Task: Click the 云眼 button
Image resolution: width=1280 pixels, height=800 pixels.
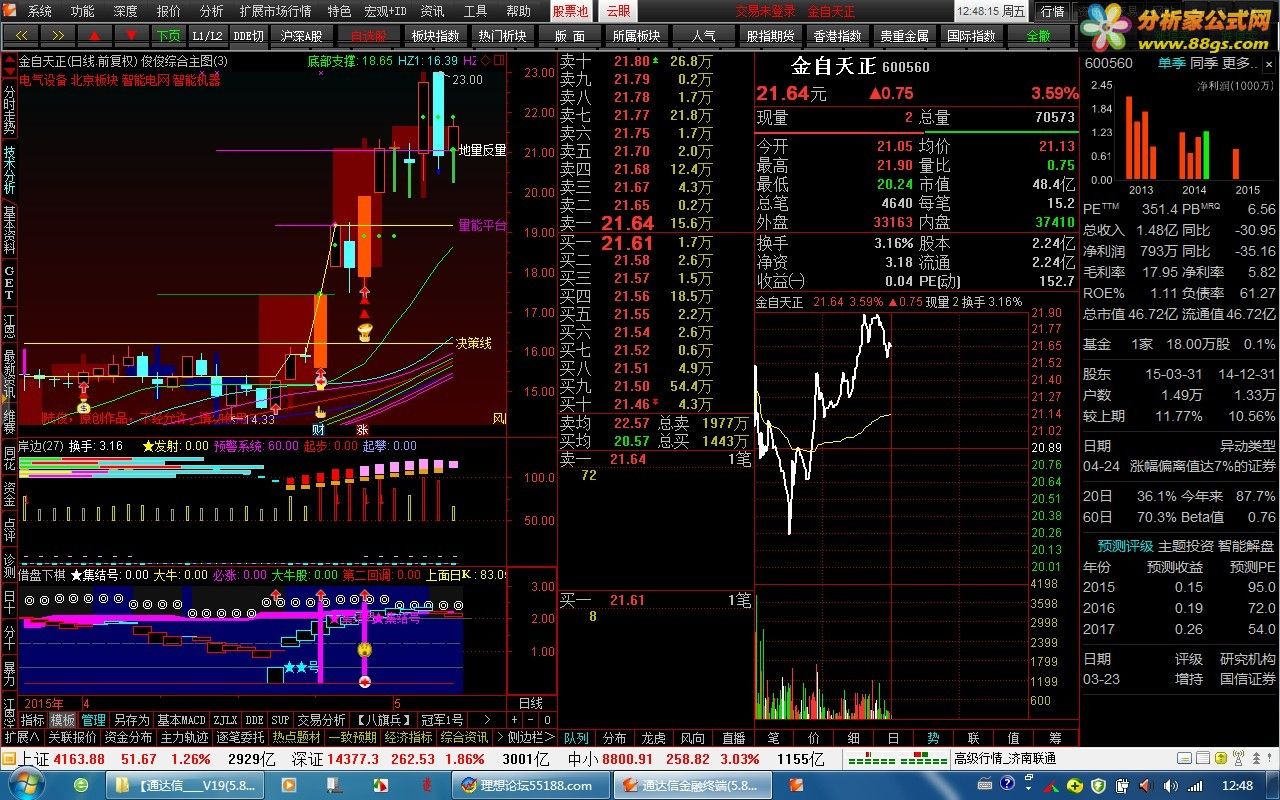Action: tap(618, 11)
